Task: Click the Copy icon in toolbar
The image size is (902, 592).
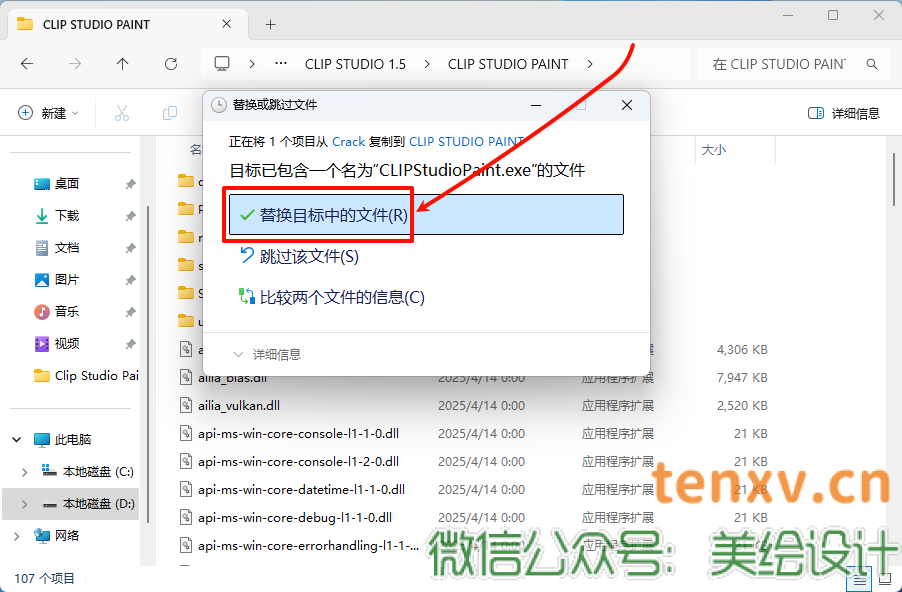Action: point(170,113)
